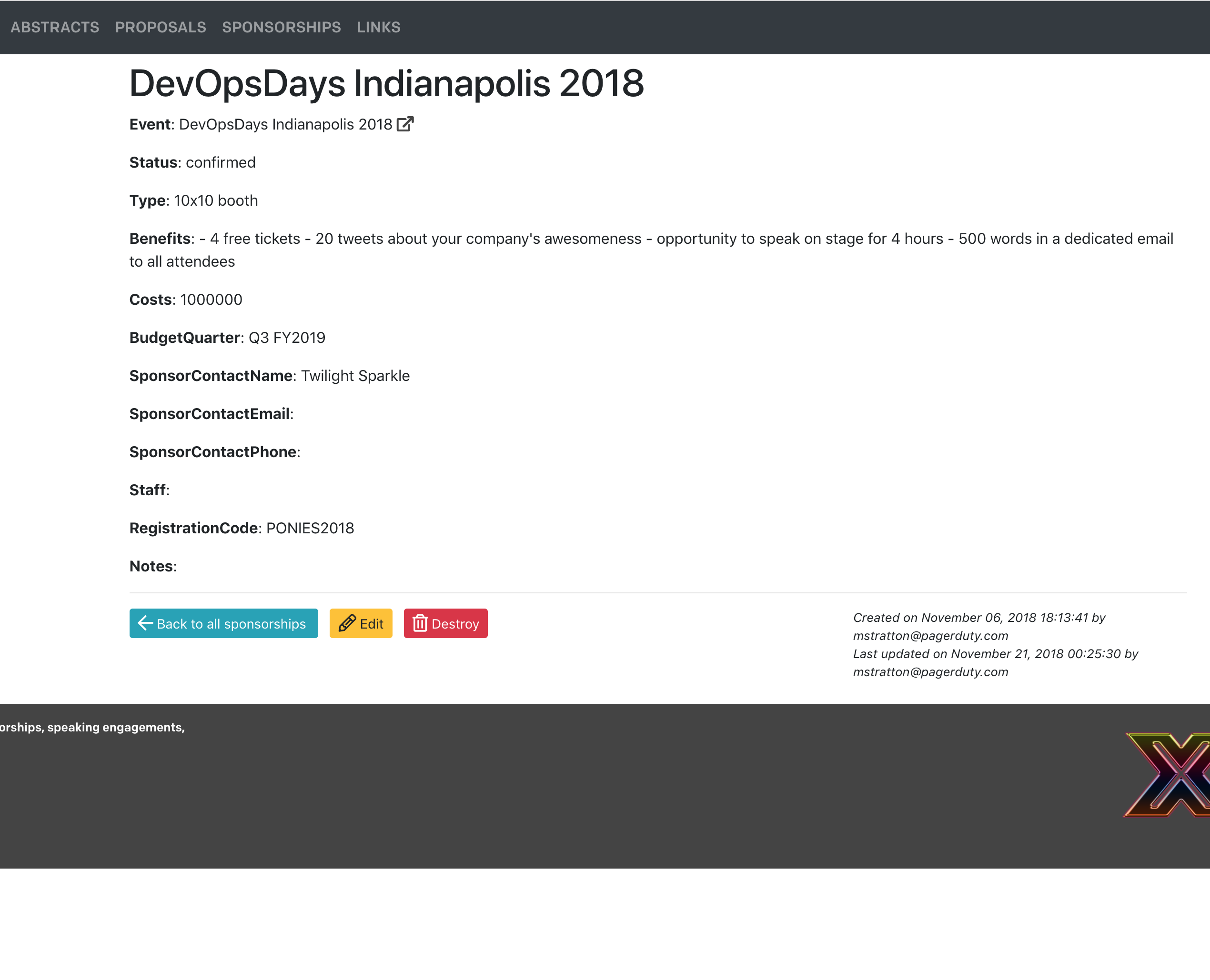Click the Q3 FY2019 budget quarter value
The image size is (1210, 980).
(287, 338)
